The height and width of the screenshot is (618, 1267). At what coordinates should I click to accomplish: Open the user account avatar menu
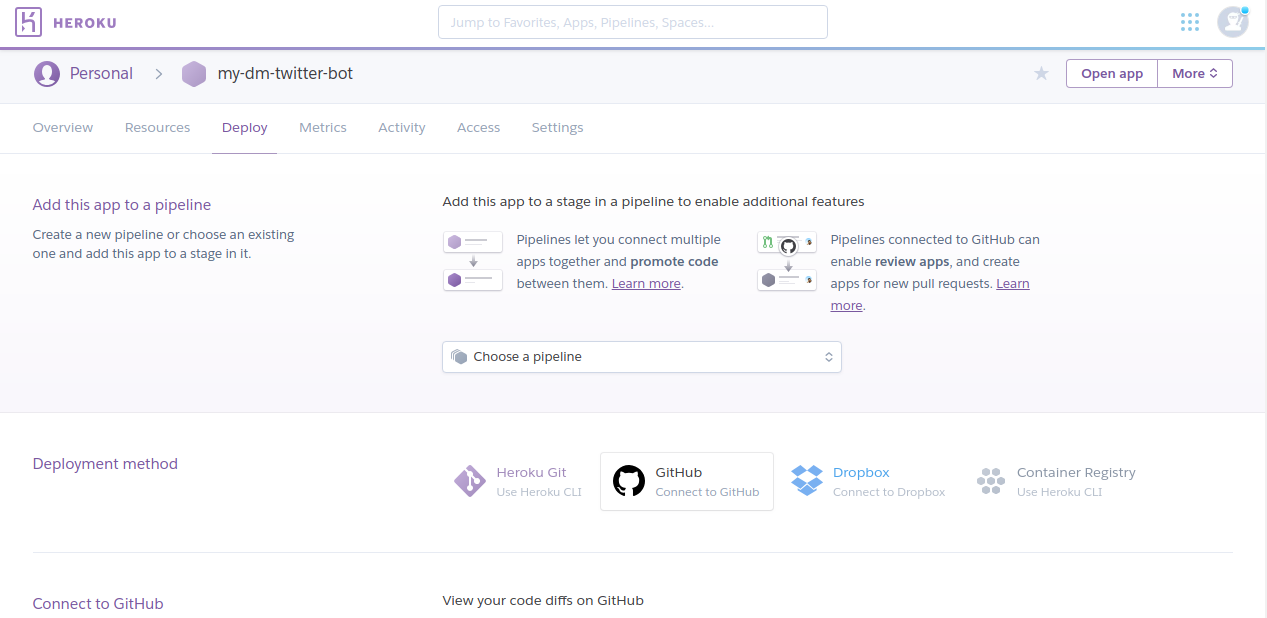[1232, 22]
